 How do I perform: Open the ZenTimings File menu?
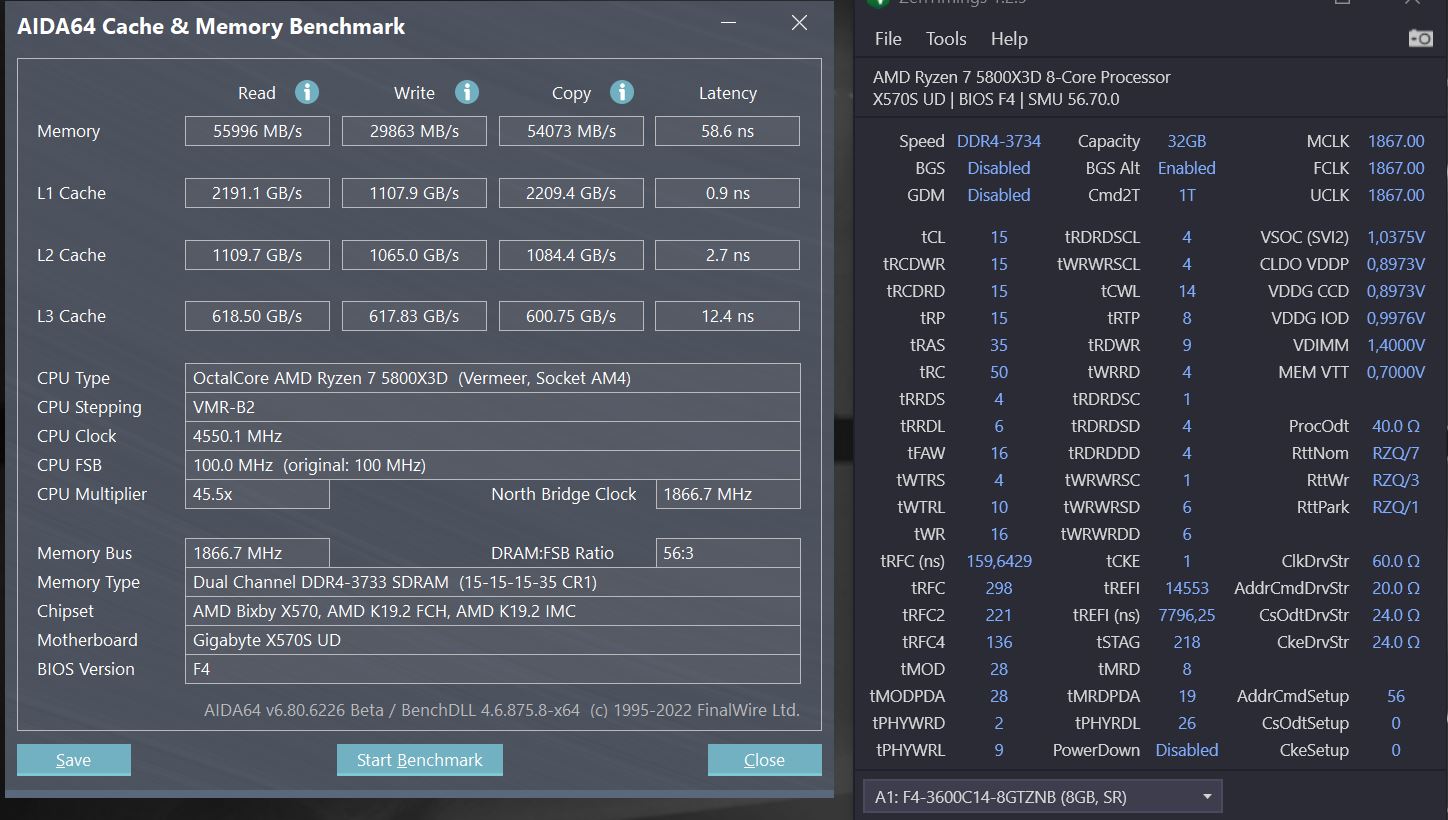coord(888,39)
